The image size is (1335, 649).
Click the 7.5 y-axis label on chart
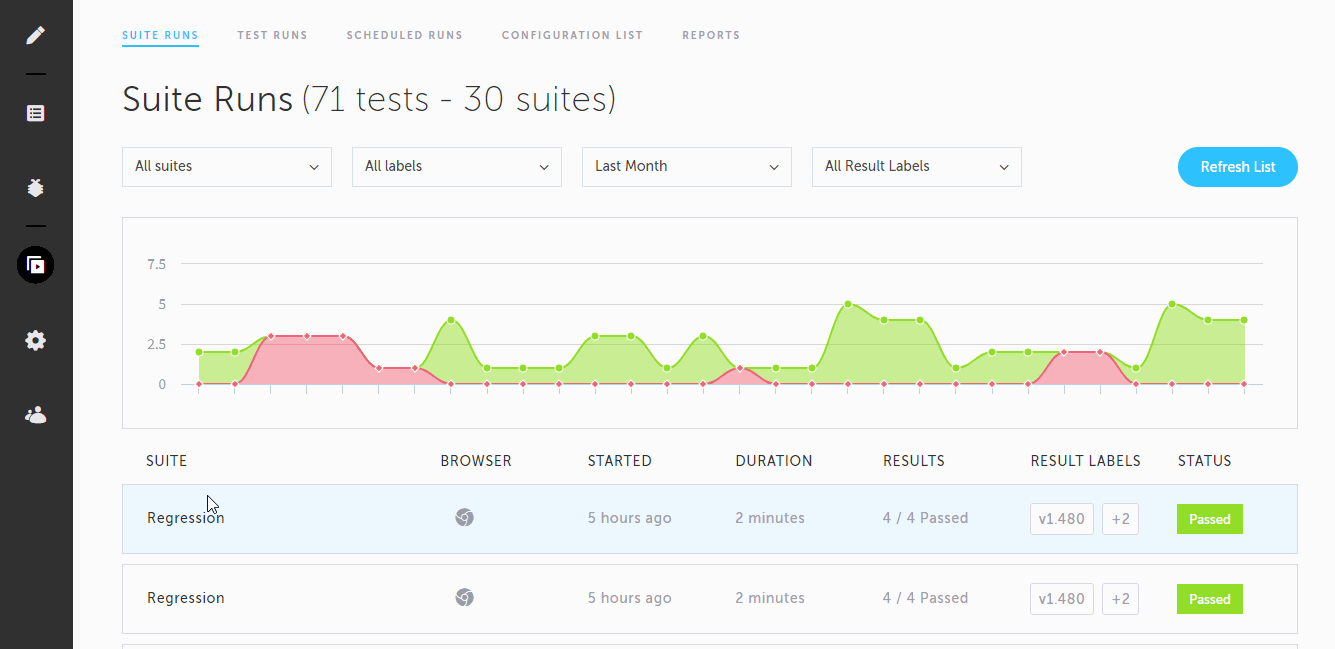[156, 264]
